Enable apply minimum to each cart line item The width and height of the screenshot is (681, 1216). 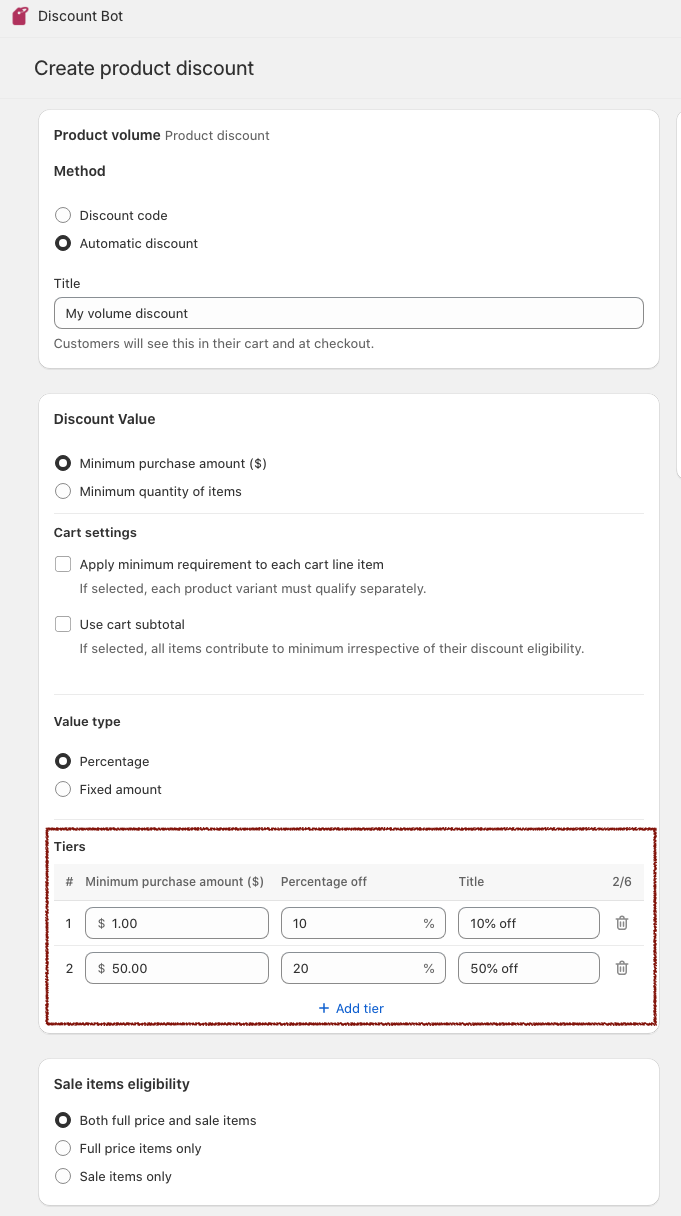[63, 564]
